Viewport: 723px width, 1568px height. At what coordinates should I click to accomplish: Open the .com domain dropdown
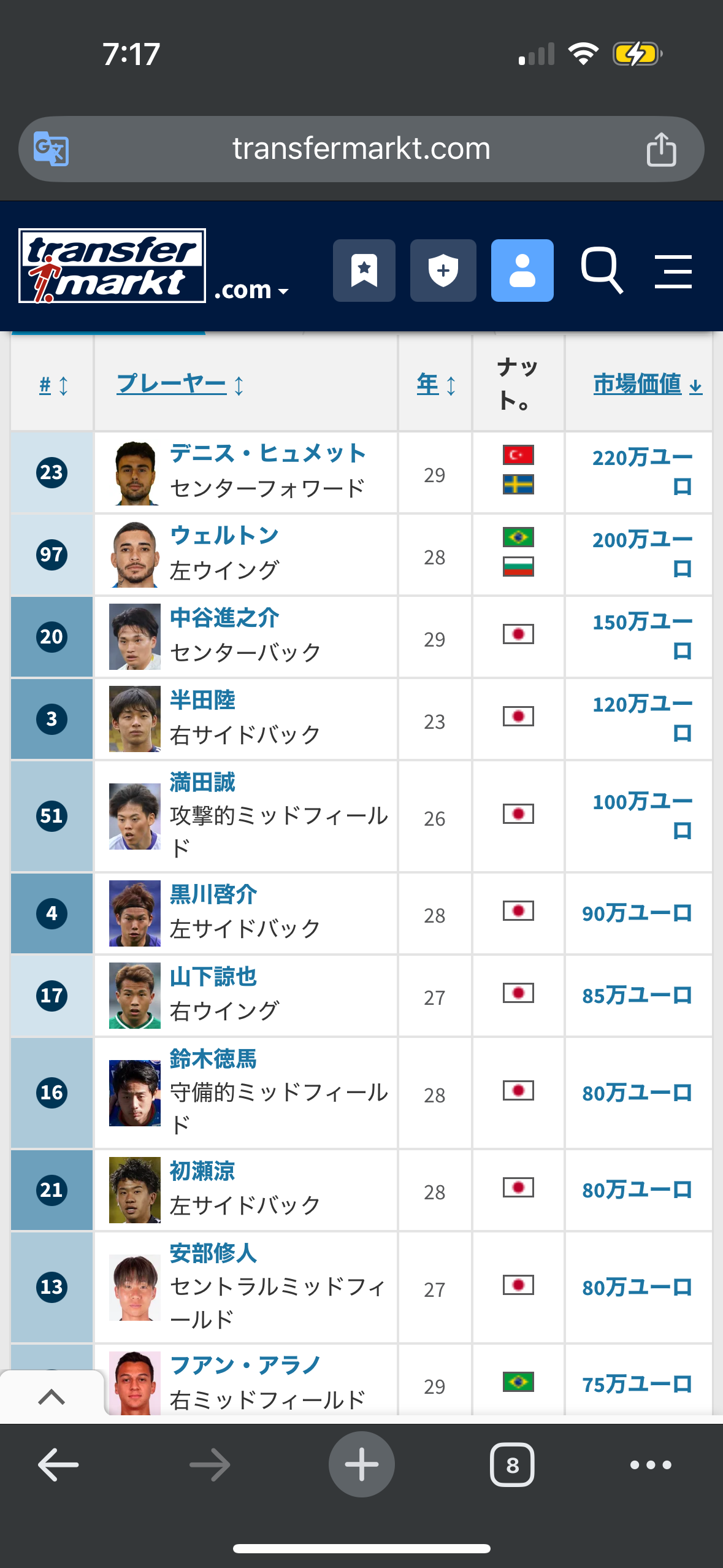[x=251, y=290]
